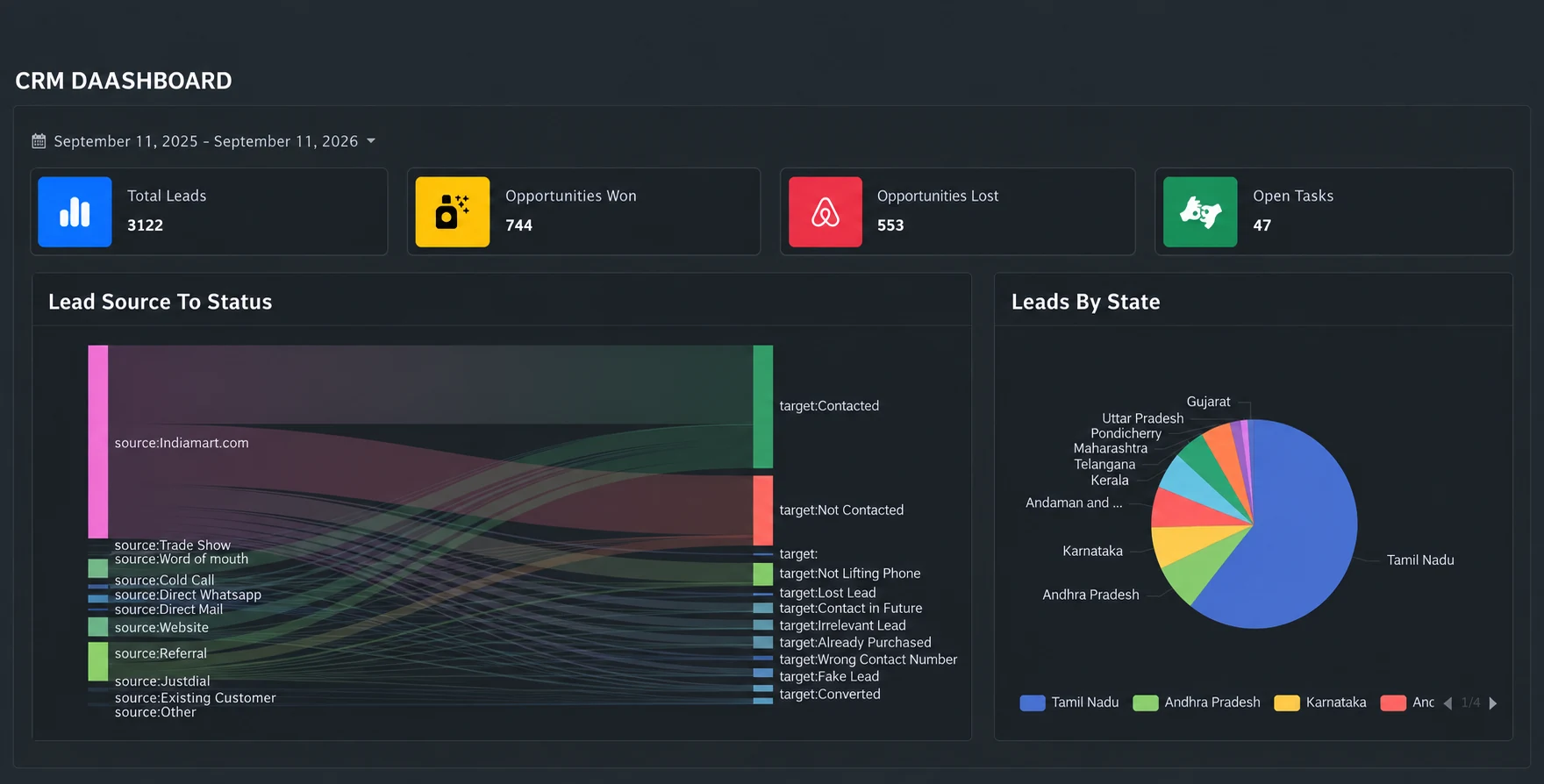Click the red Opportunities Lost icon
This screenshot has height=784, width=1544.
point(826,212)
